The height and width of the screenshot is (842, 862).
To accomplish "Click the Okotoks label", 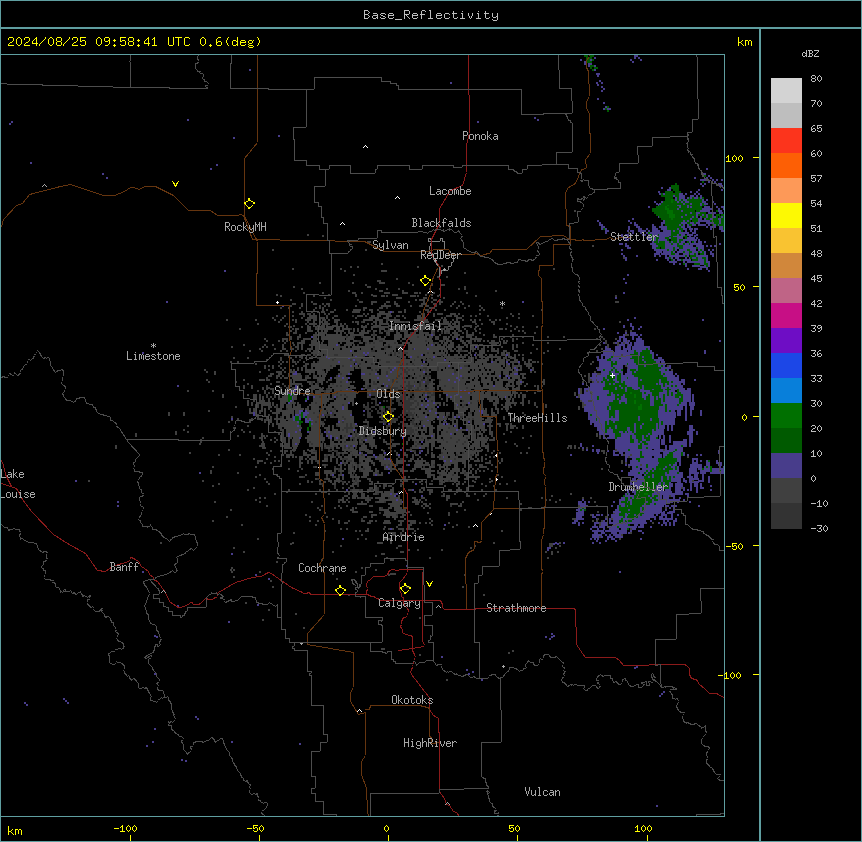I will (x=412, y=700).
